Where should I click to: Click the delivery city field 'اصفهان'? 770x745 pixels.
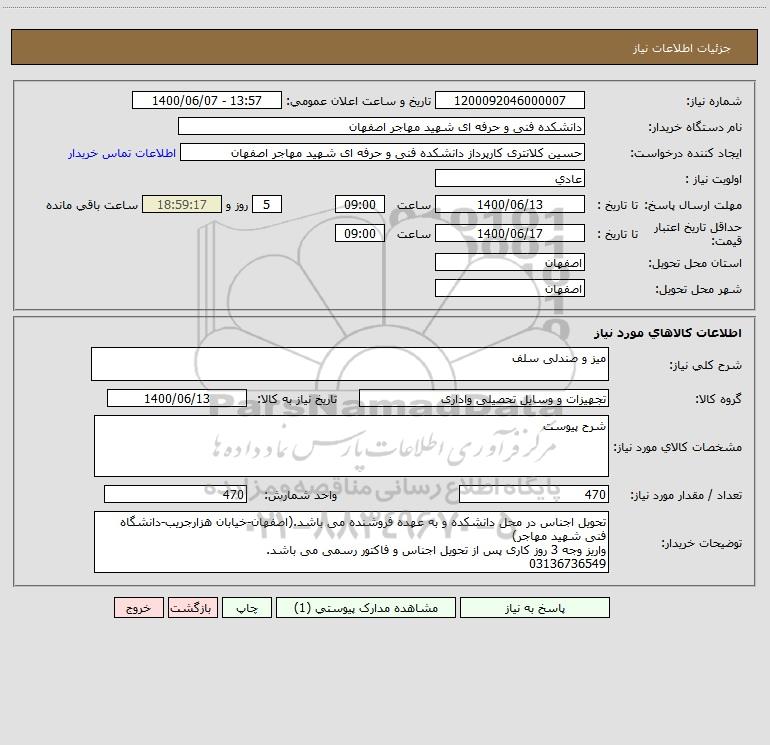[x=510, y=288]
